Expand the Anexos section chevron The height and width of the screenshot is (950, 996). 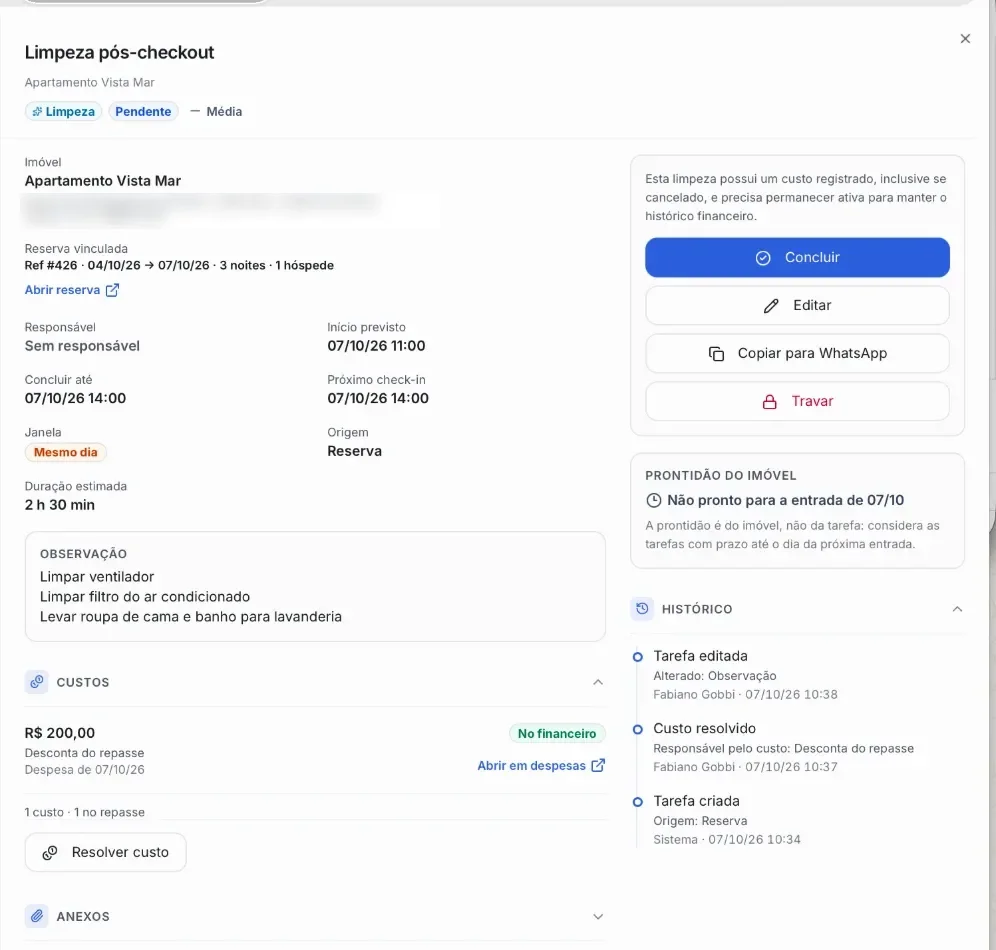pyautogui.click(x=598, y=916)
